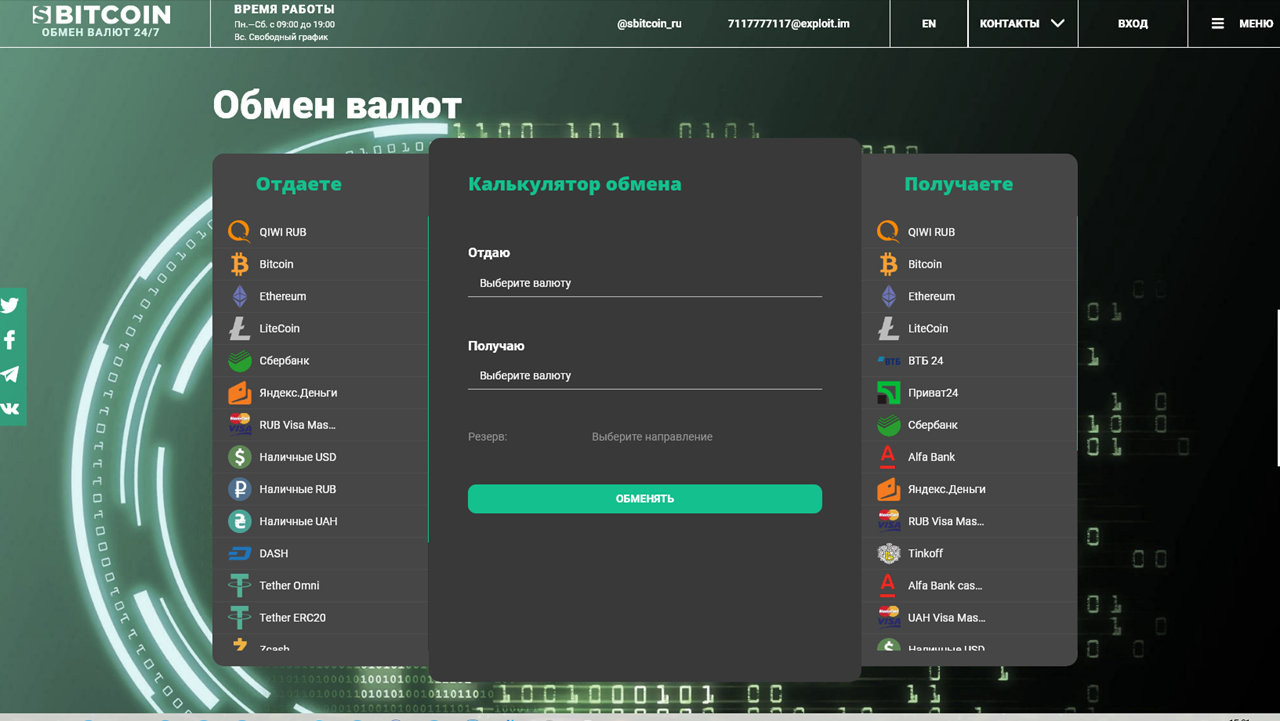Select Bitcoin icon in Отдаете list

tap(239, 264)
